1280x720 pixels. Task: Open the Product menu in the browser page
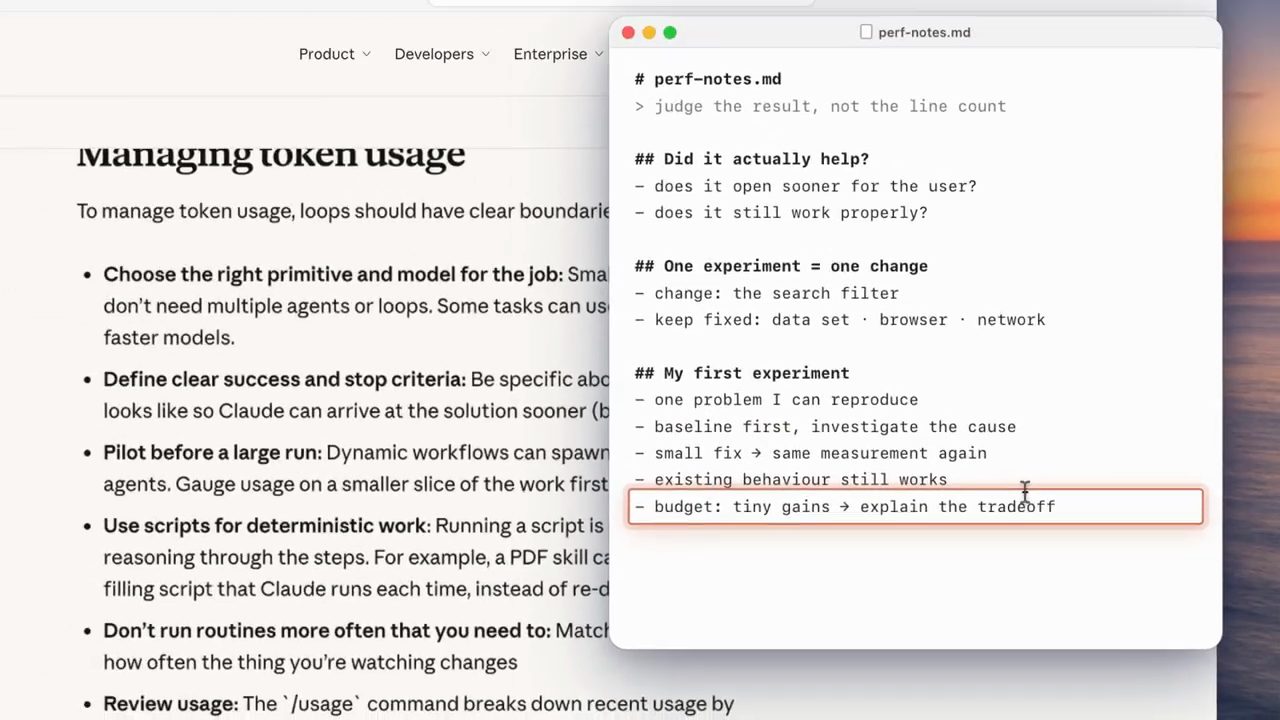tap(334, 54)
